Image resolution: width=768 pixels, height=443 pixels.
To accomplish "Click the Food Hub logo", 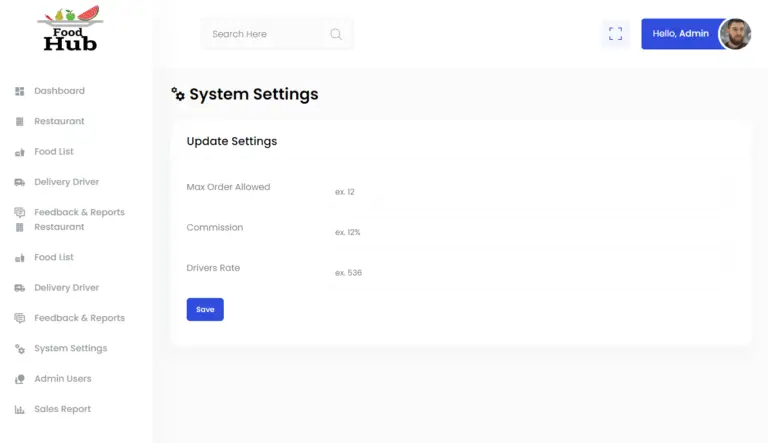I will pos(70,28).
